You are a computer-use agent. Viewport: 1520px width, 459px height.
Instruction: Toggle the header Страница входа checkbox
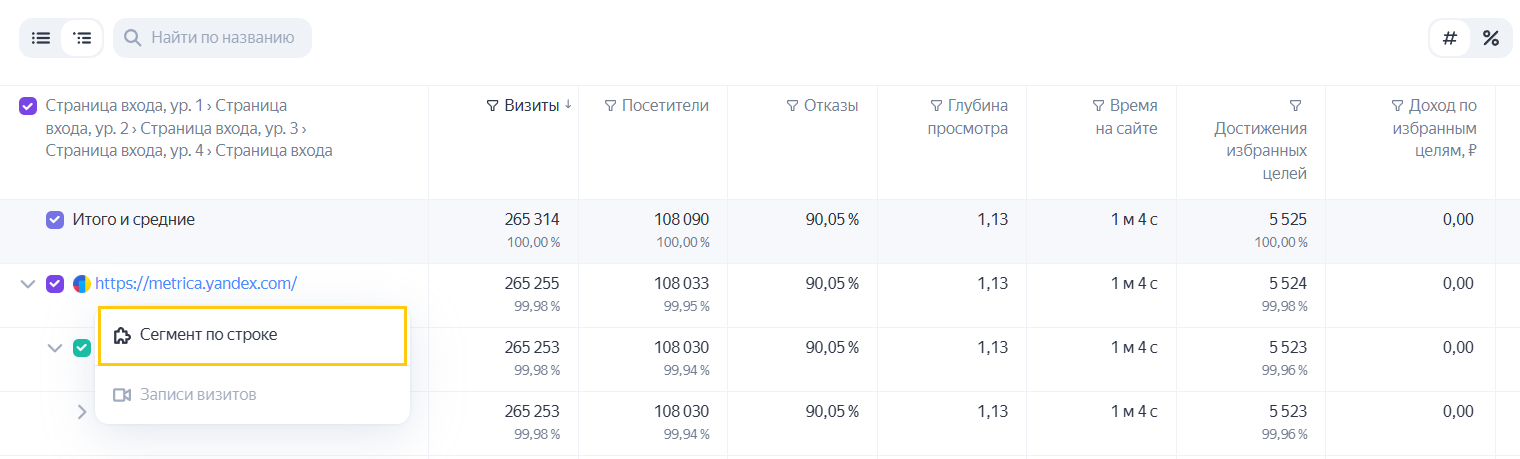[28, 105]
